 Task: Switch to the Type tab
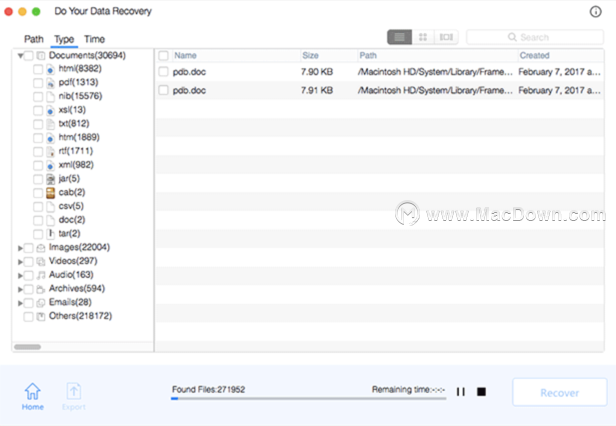tap(64, 39)
